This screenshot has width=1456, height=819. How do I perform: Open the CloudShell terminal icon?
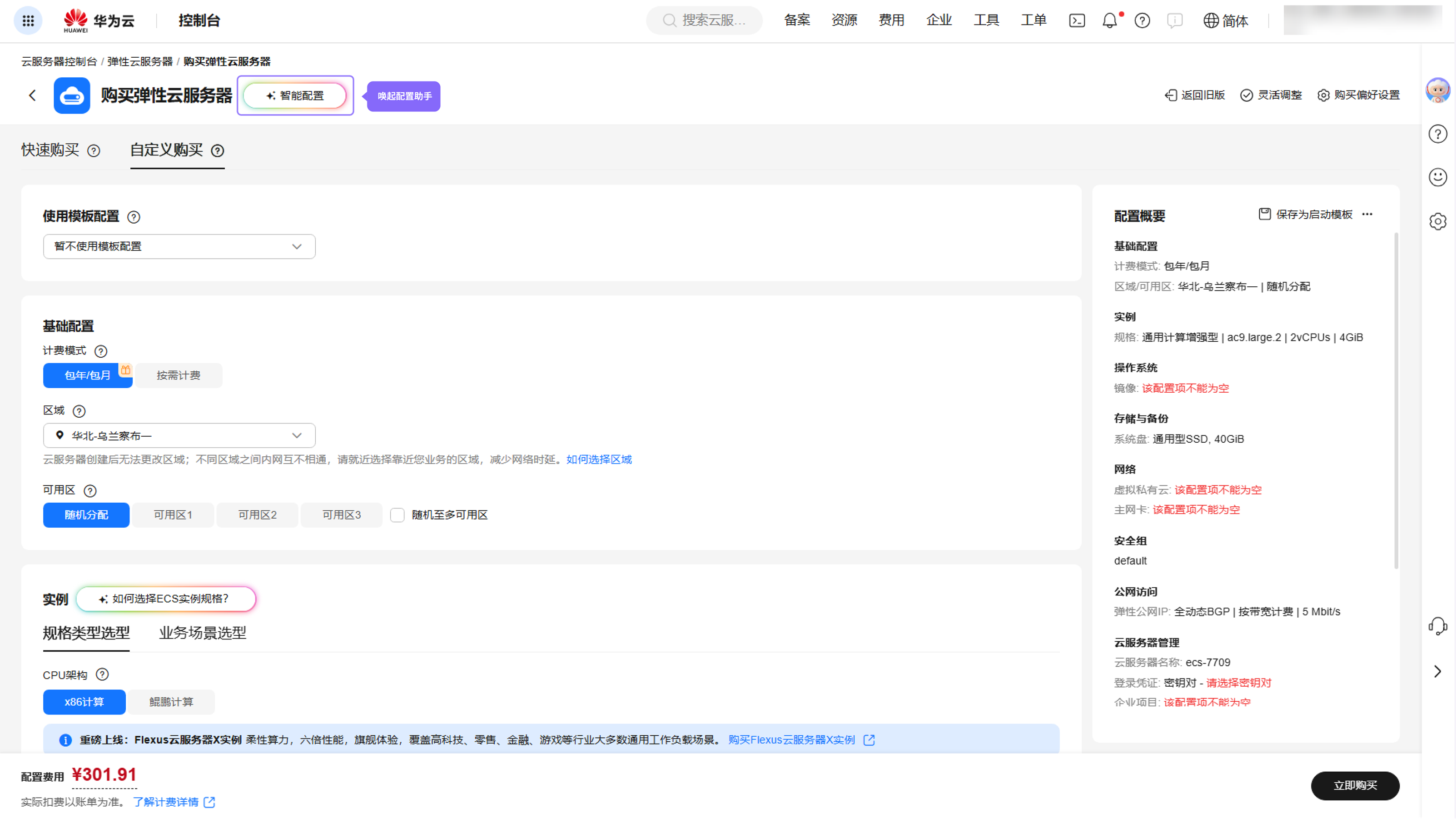[x=1077, y=21]
